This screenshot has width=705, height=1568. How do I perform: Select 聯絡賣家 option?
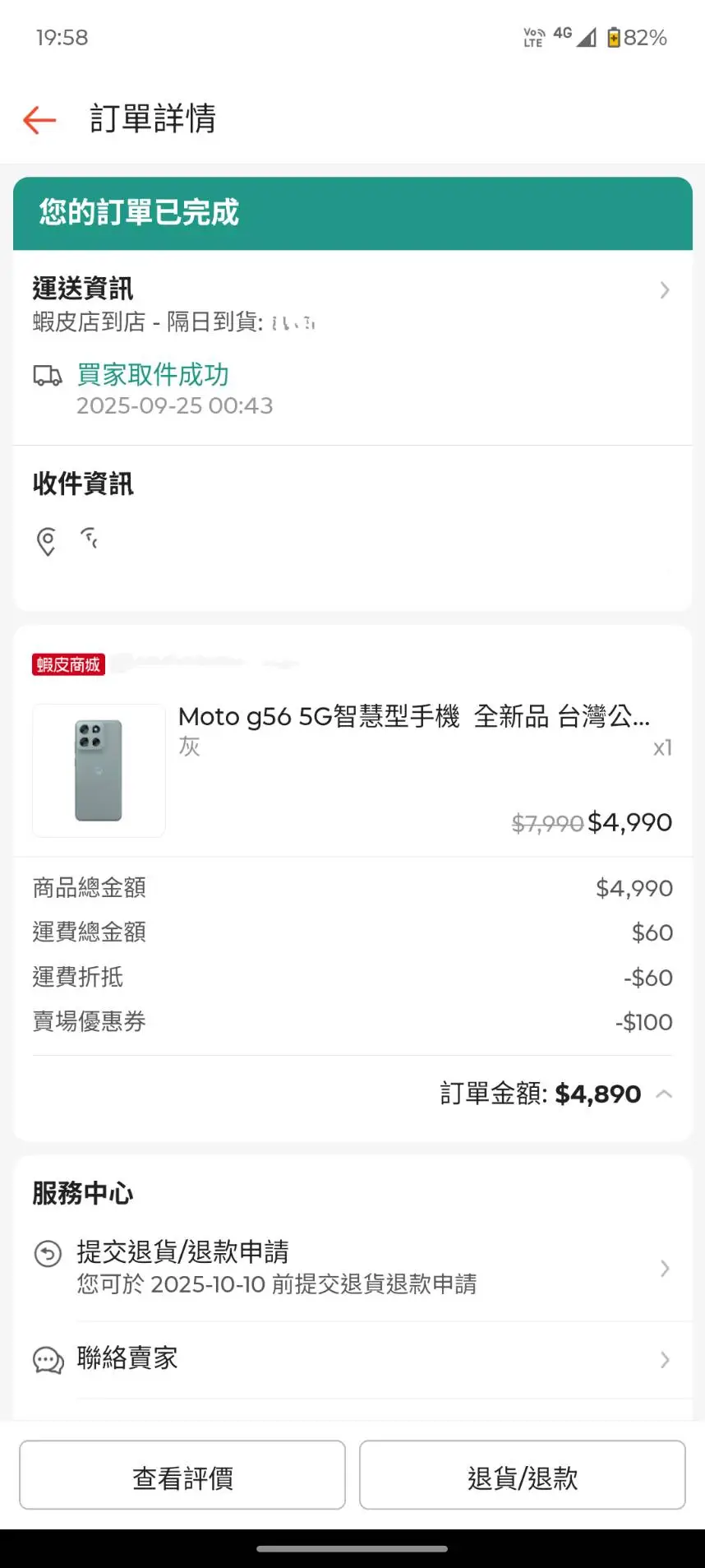click(x=127, y=1358)
